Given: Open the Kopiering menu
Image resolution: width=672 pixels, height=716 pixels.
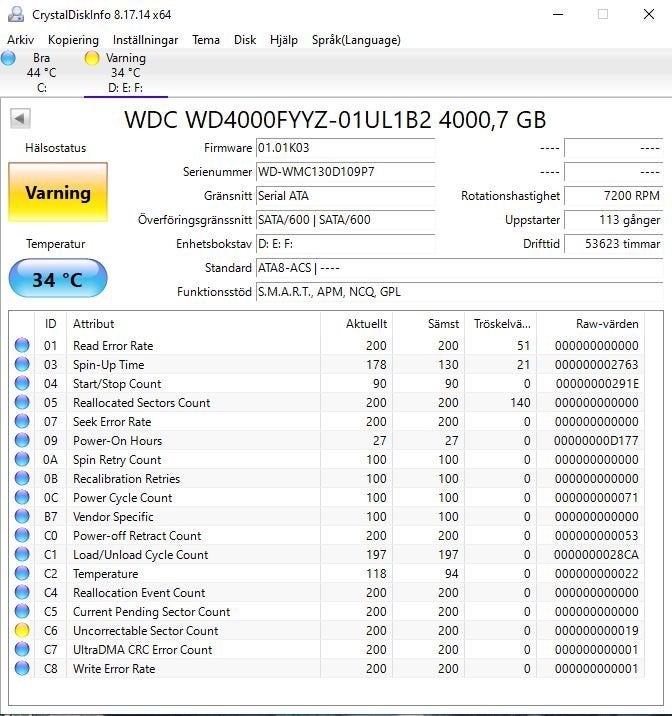Looking at the screenshot, I should [74, 40].
